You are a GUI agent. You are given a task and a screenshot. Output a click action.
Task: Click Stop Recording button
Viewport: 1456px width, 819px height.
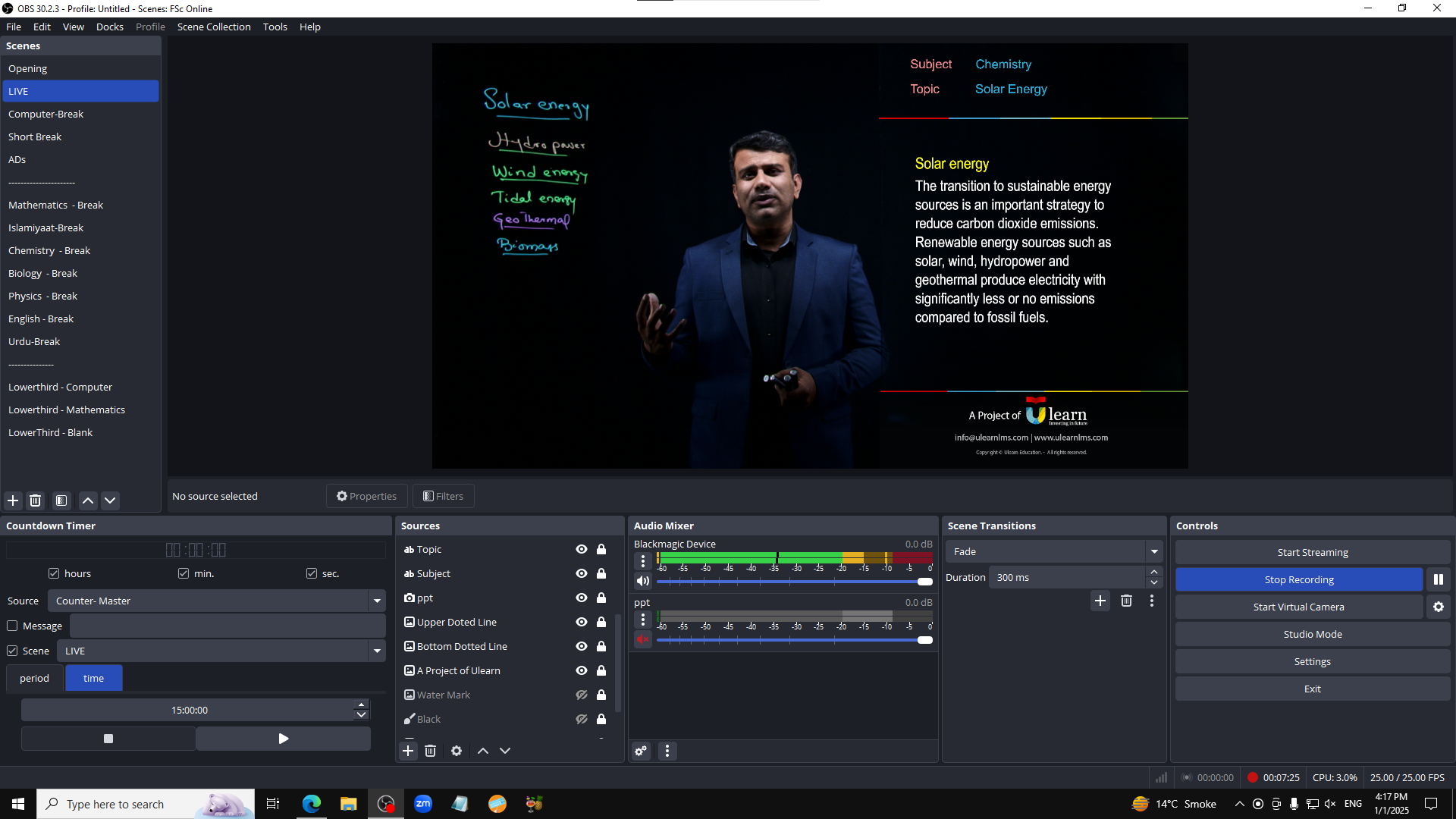[x=1299, y=579]
